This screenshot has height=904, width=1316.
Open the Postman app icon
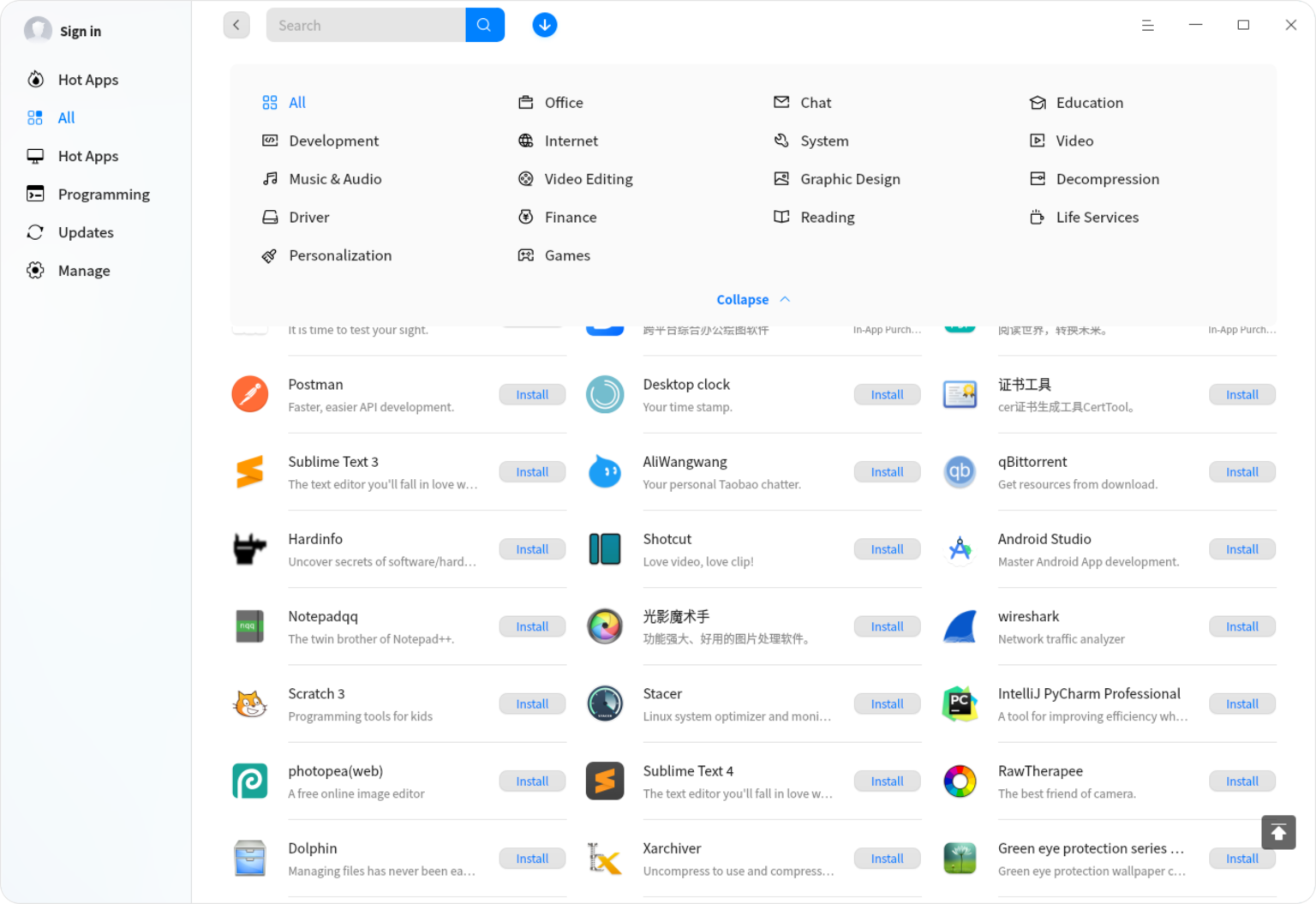click(x=249, y=394)
